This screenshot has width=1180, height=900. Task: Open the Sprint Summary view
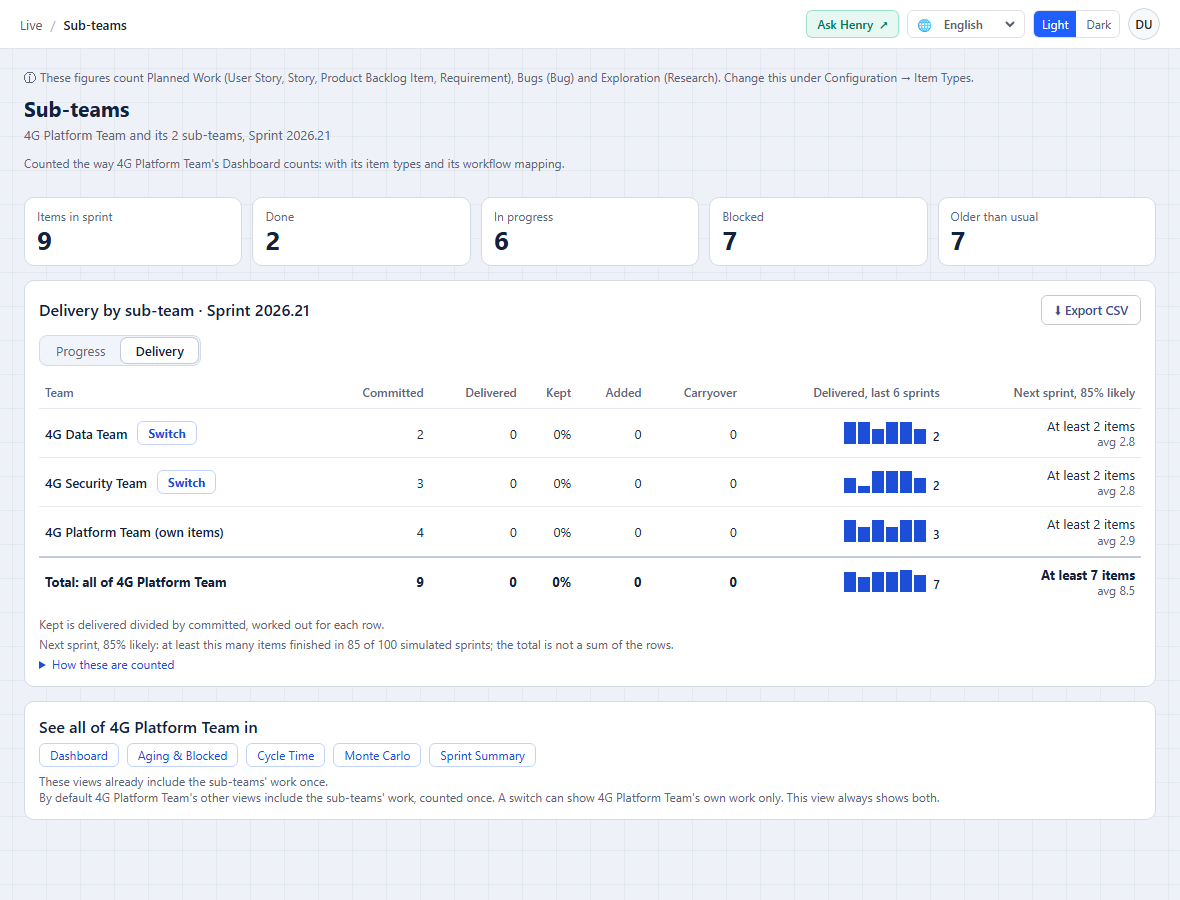tap(482, 756)
